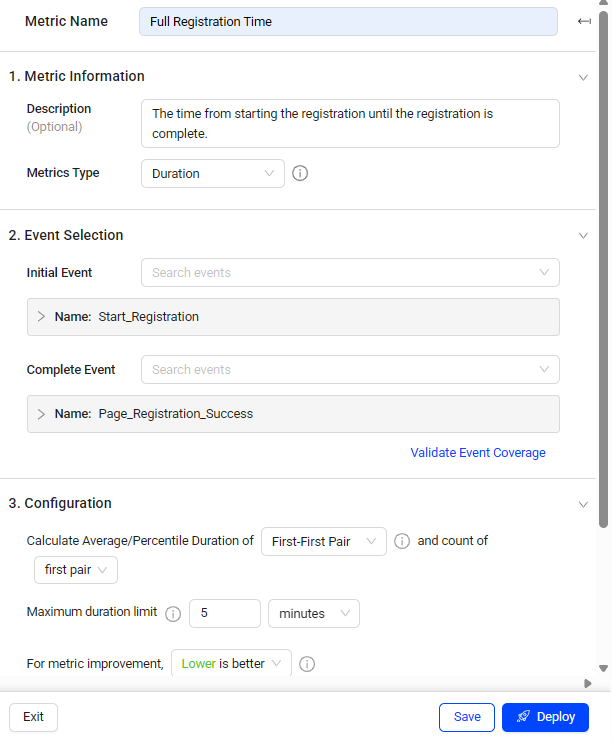Click info icon next to Metrics Type

pyautogui.click(x=300, y=174)
